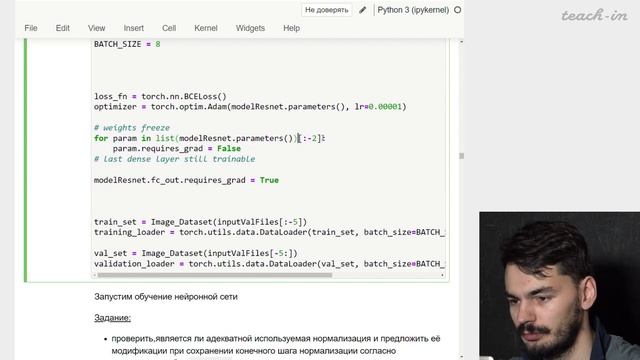Click the 'for param in list' line
640x360 pixels.
pyautogui.click(x=209, y=138)
